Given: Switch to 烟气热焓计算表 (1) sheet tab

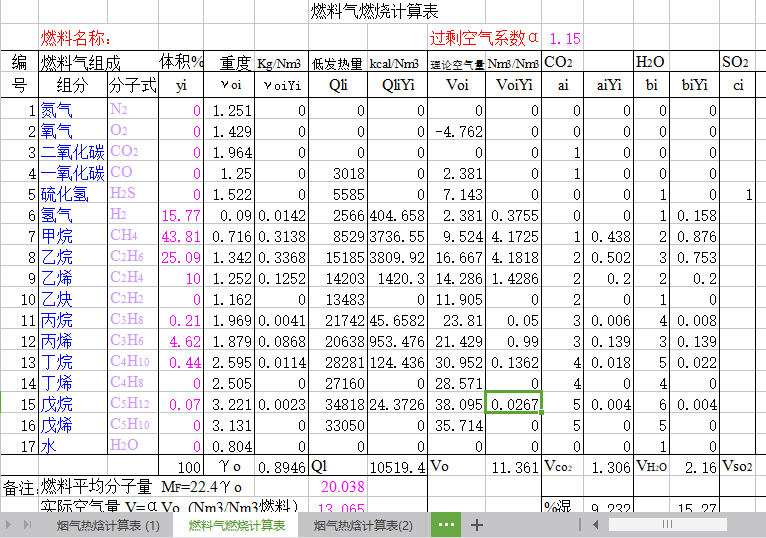Looking at the screenshot, I should (108, 525).
